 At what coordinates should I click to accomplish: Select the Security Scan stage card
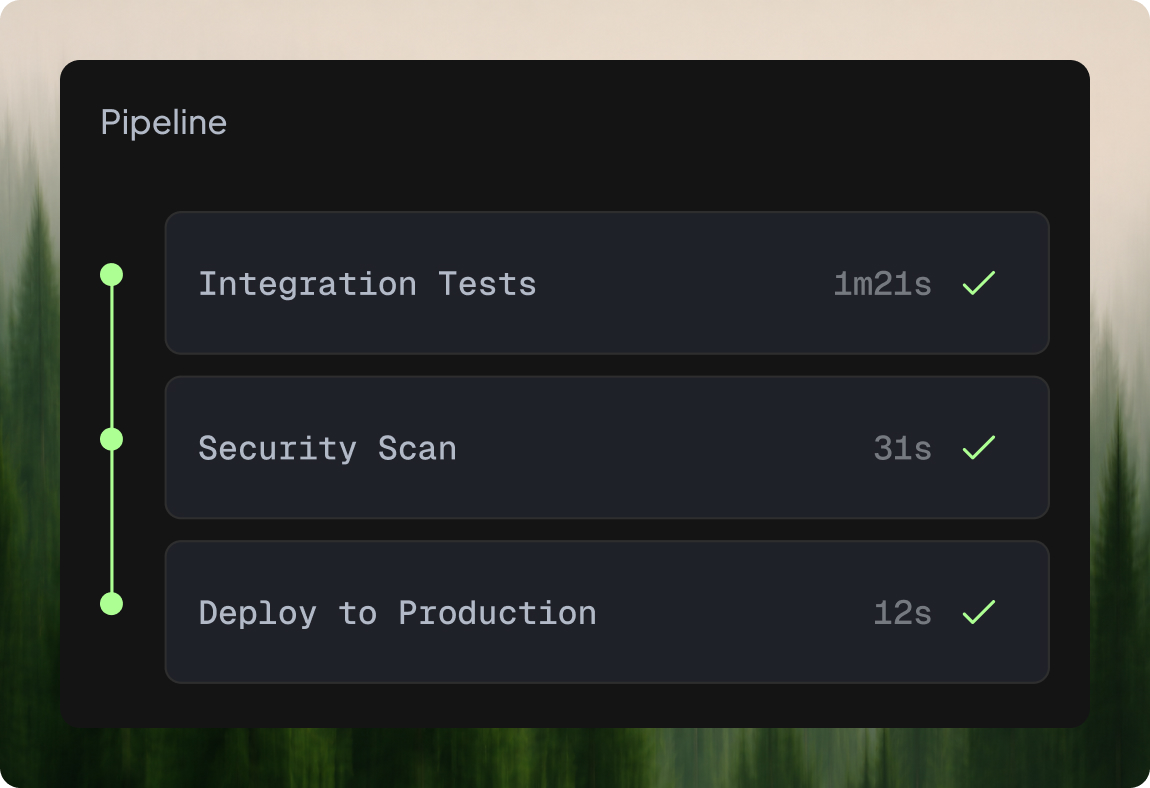point(607,448)
